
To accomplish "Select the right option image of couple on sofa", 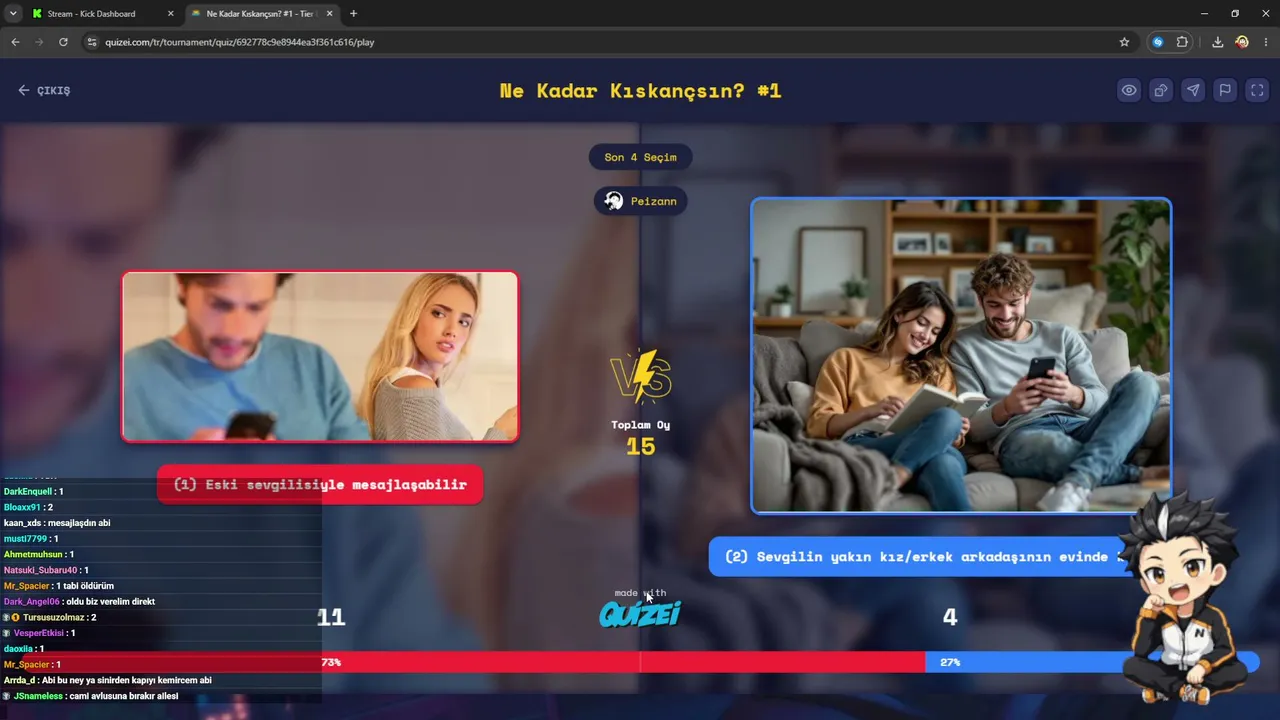I will [x=961, y=356].
